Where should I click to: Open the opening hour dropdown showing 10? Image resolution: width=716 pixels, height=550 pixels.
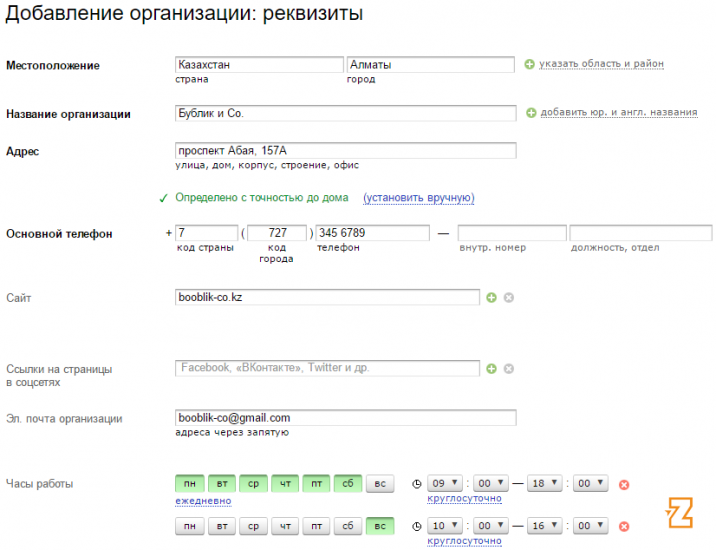(445, 526)
